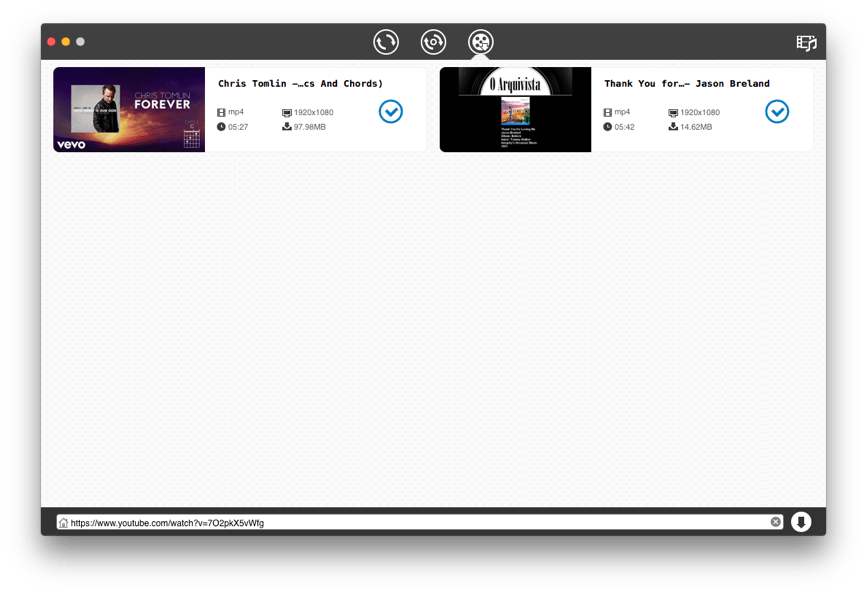Click the 1920x1080 resolution of Chris Tomlin video

[x=314, y=112]
